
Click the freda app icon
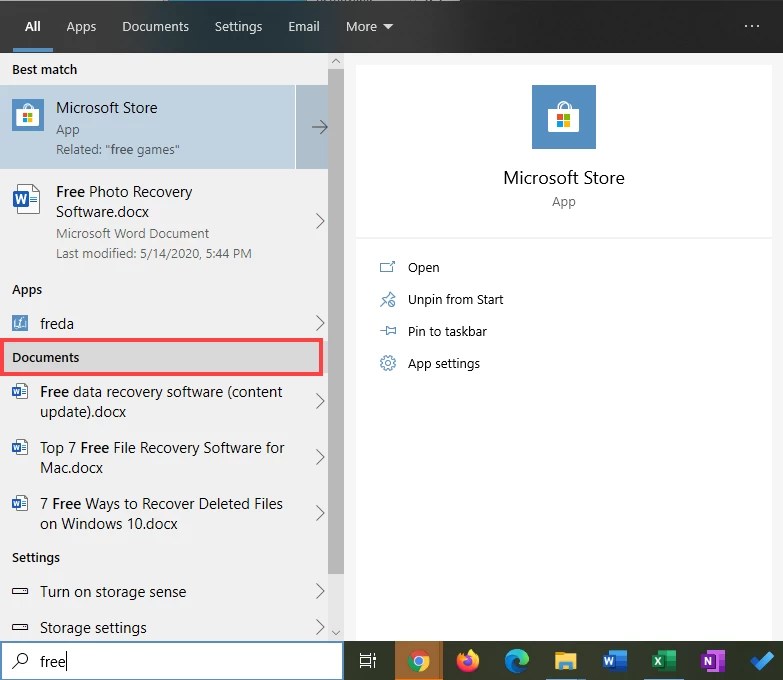(20, 323)
